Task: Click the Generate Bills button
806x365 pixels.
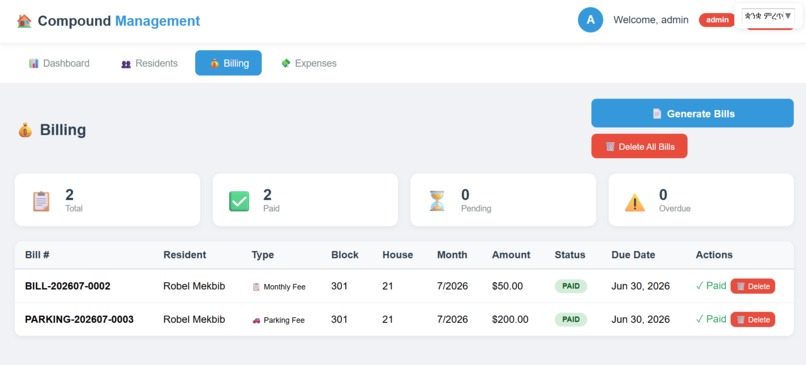Action: point(692,113)
